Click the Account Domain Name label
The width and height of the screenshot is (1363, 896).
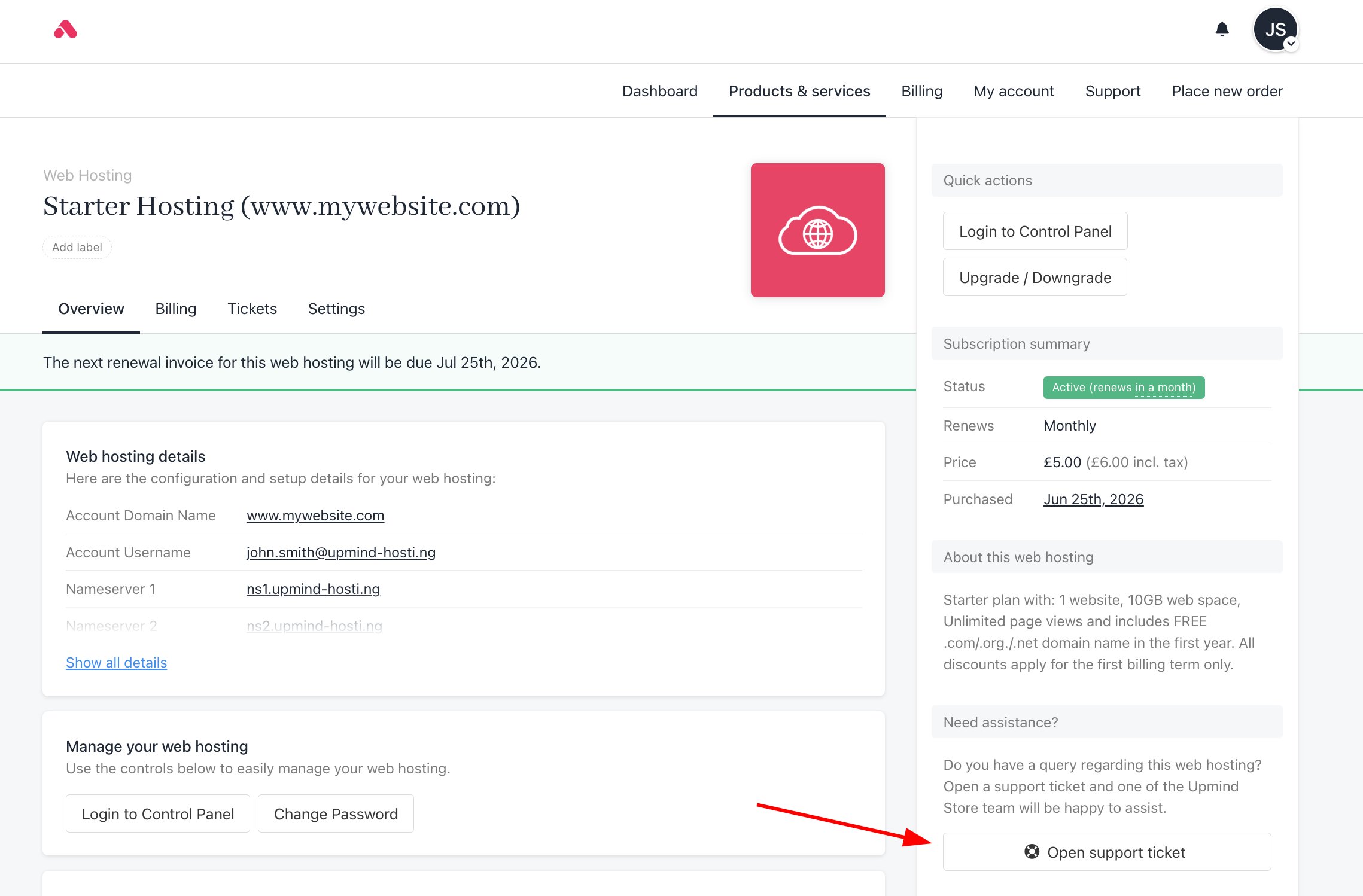tap(141, 516)
